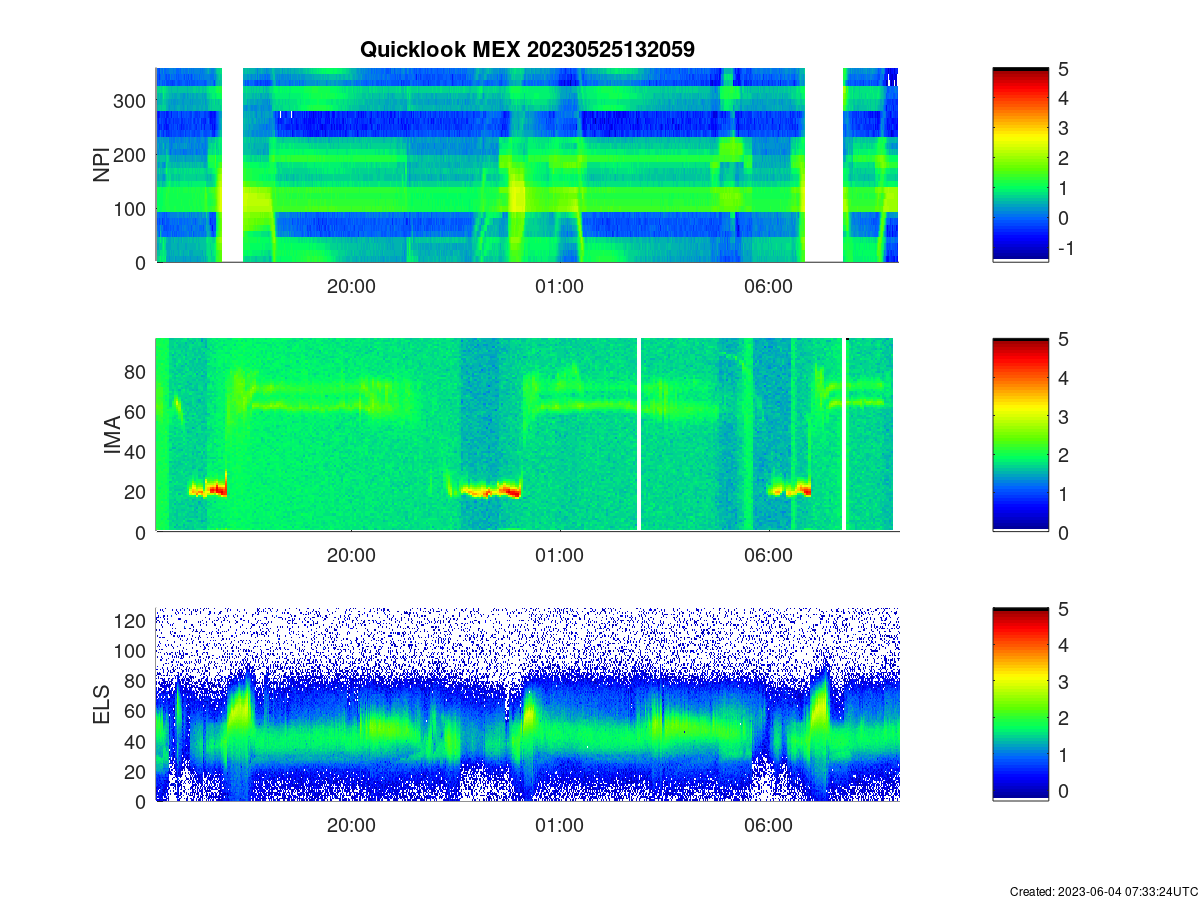Click the IMA panel's colorbar

pyautogui.click(x=1020, y=435)
